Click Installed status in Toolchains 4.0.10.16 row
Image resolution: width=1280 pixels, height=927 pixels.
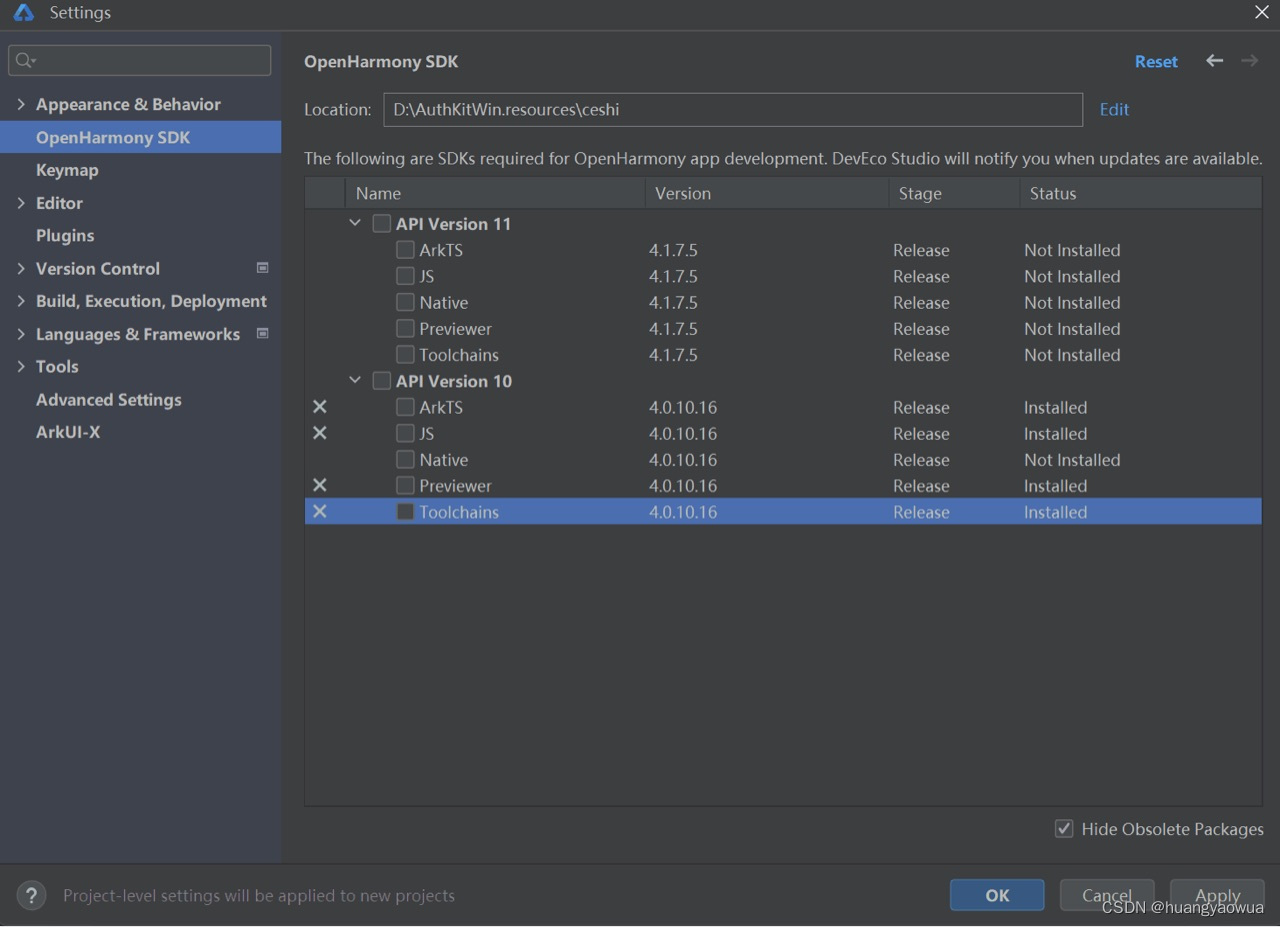pos(1055,511)
